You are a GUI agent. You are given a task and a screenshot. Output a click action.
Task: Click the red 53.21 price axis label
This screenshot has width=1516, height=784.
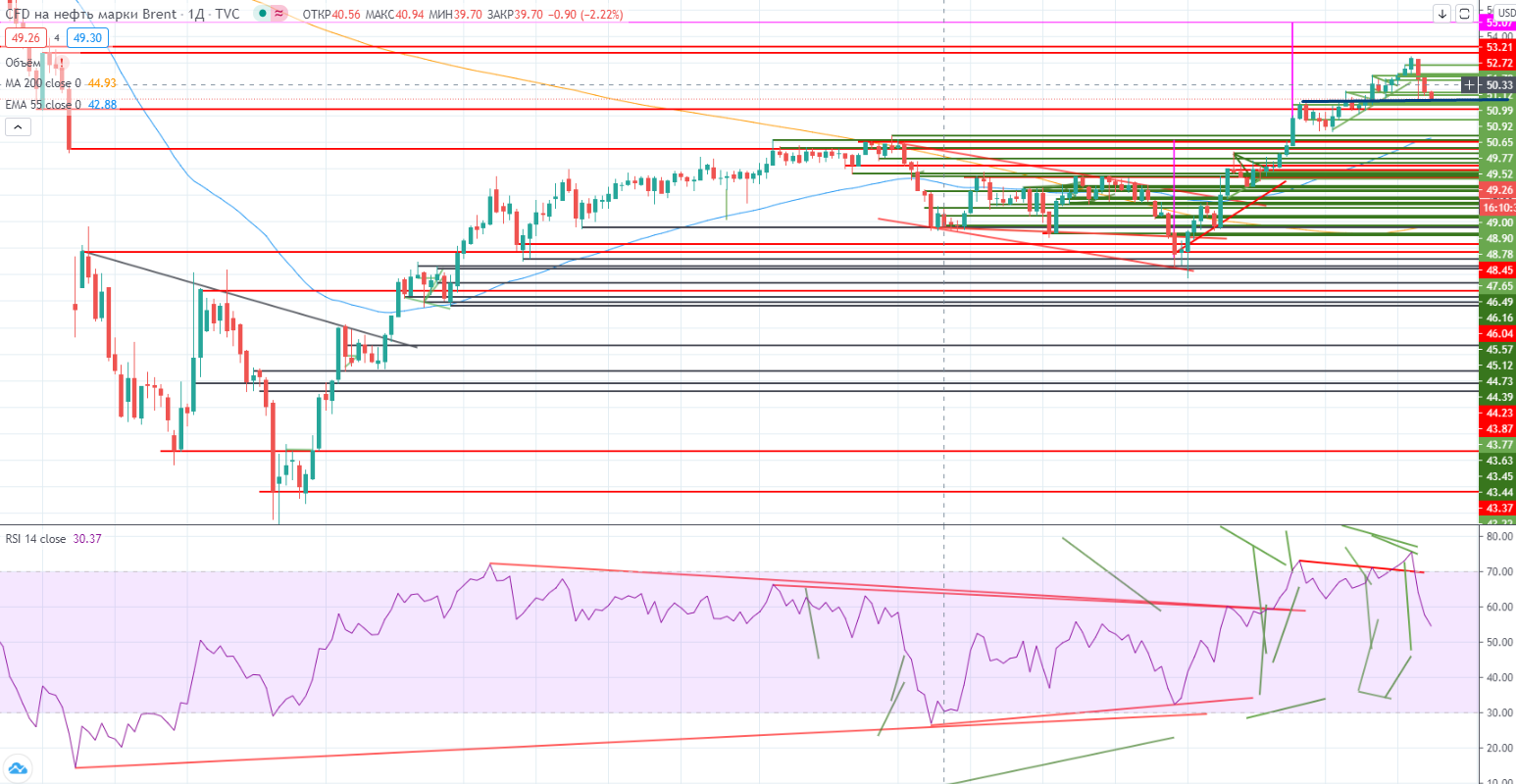pyautogui.click(x=1498, y=47)
